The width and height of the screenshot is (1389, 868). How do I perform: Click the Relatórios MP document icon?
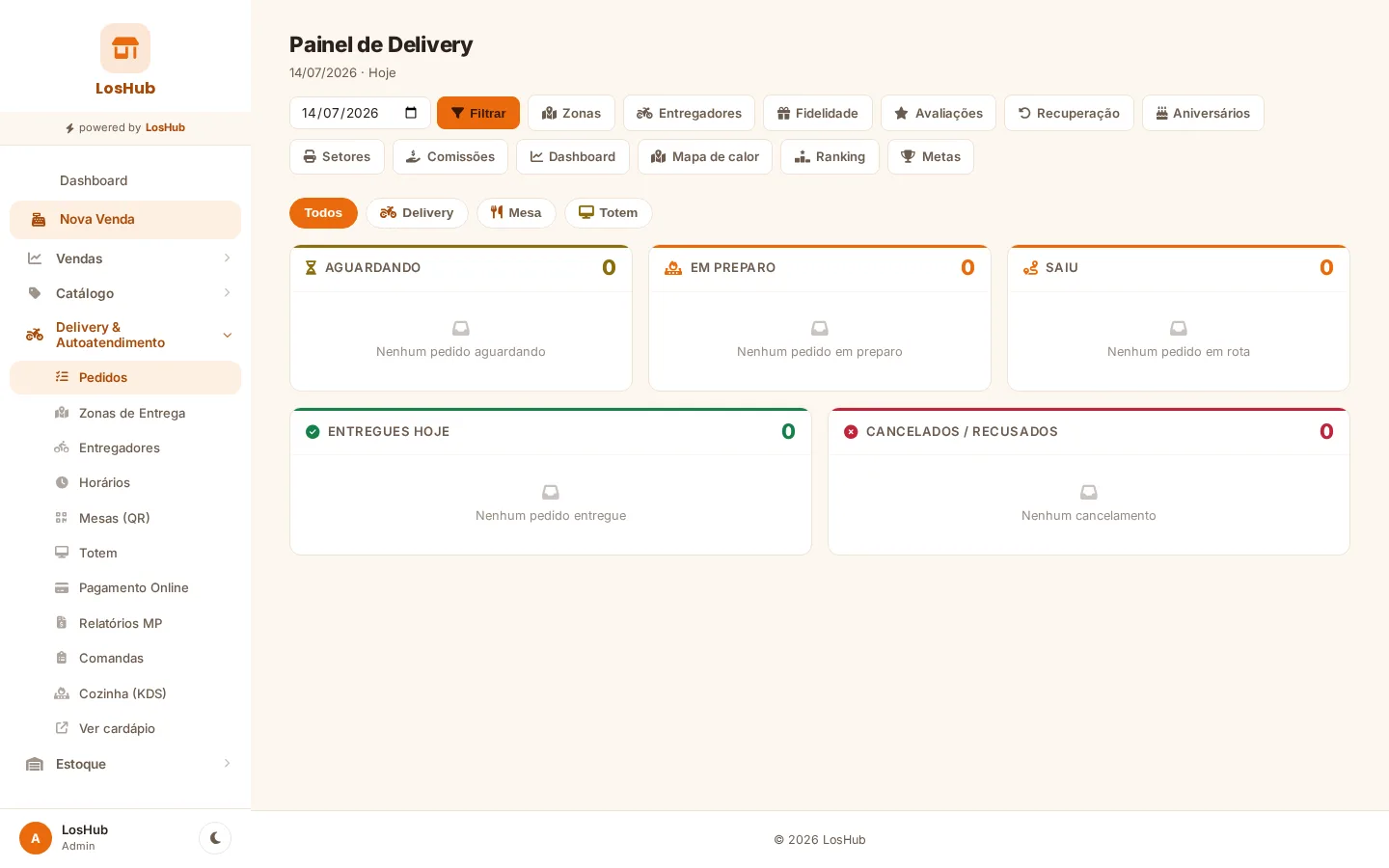point(62,623)
